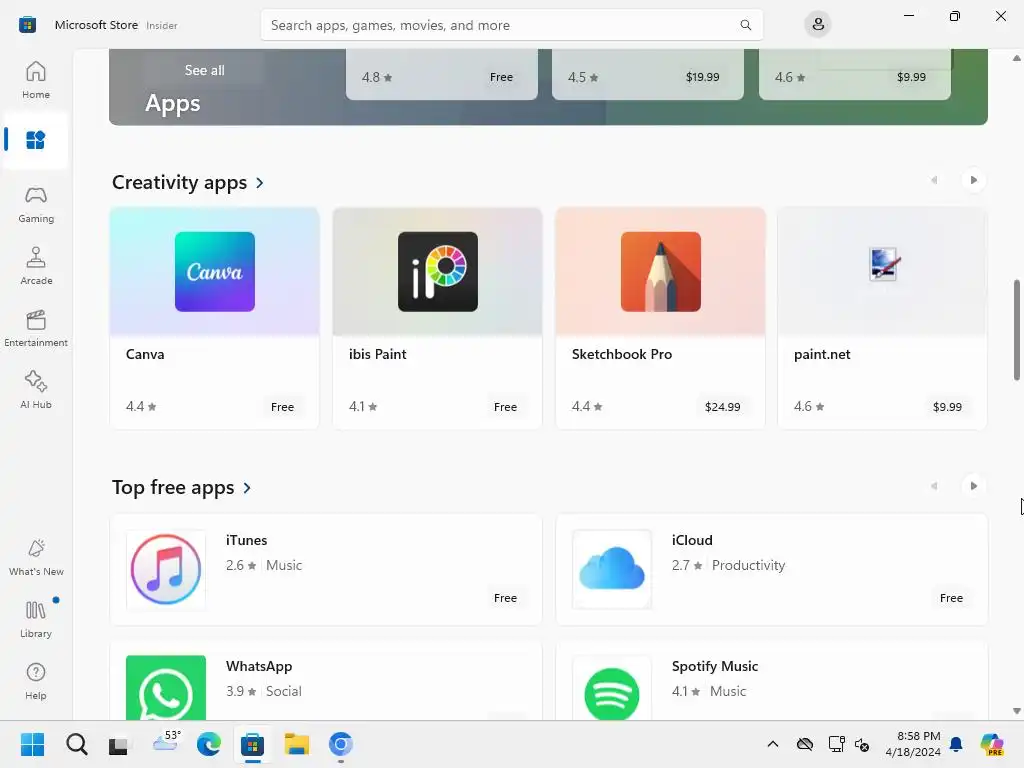Viewport: 1024px width, 768px height.
Task: Click Free button on iCloud row
Action: tap(952, 598)
